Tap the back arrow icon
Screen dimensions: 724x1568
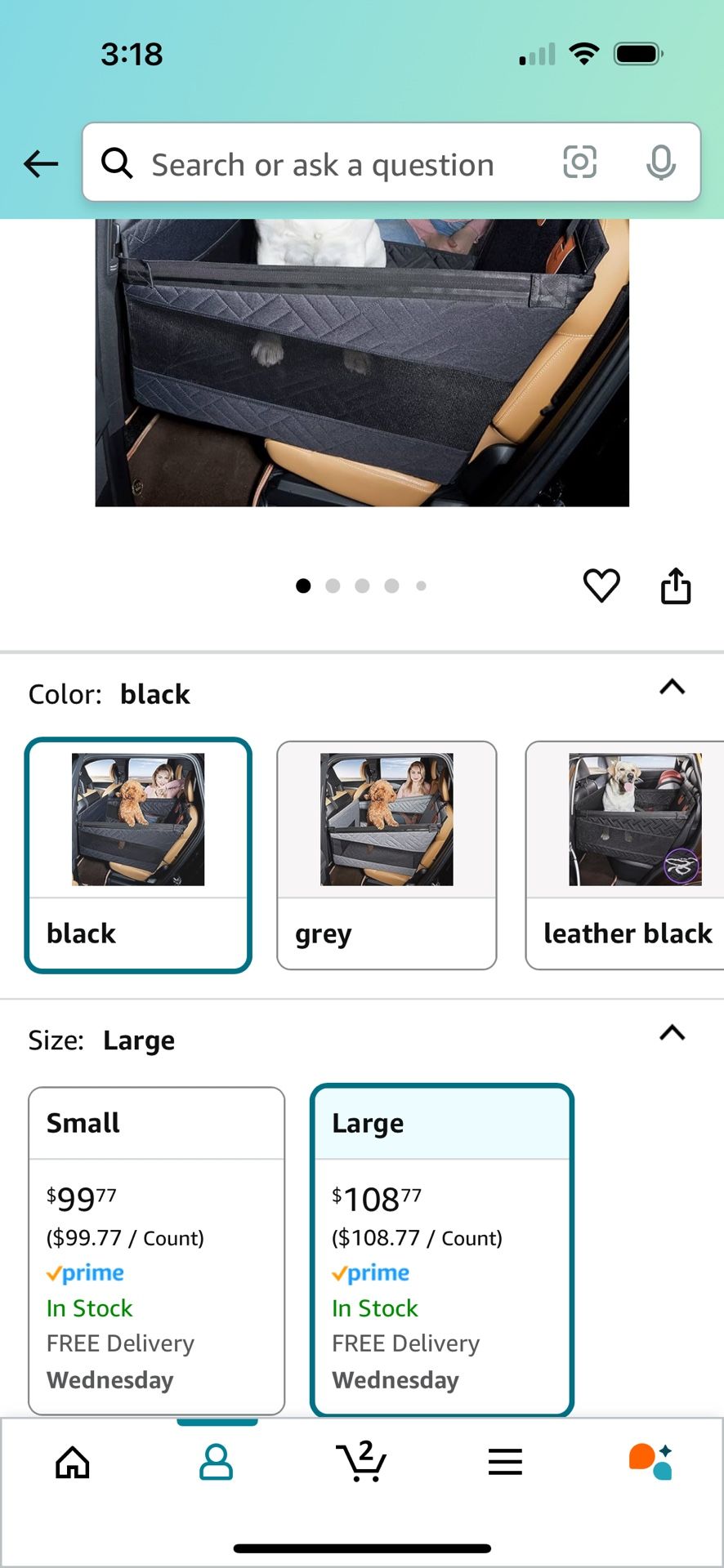[41, 163]
